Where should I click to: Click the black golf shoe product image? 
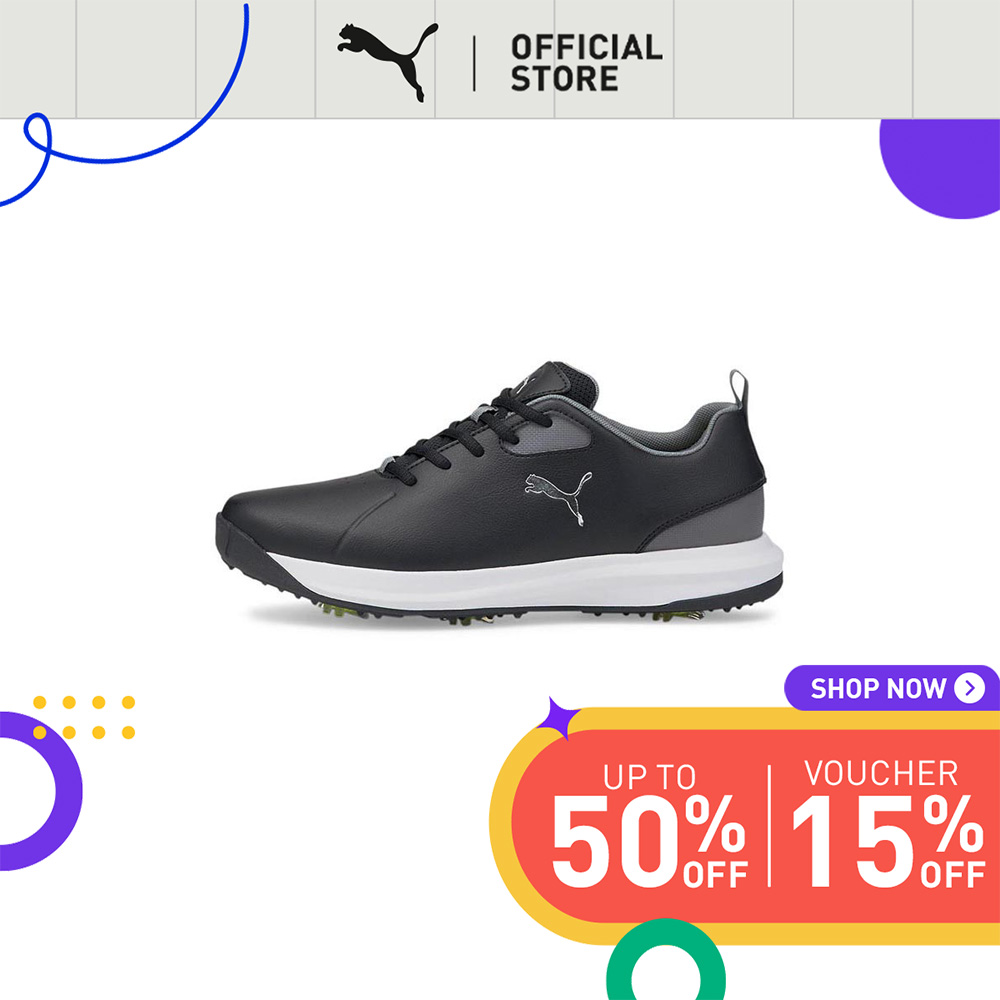[500, 494]
